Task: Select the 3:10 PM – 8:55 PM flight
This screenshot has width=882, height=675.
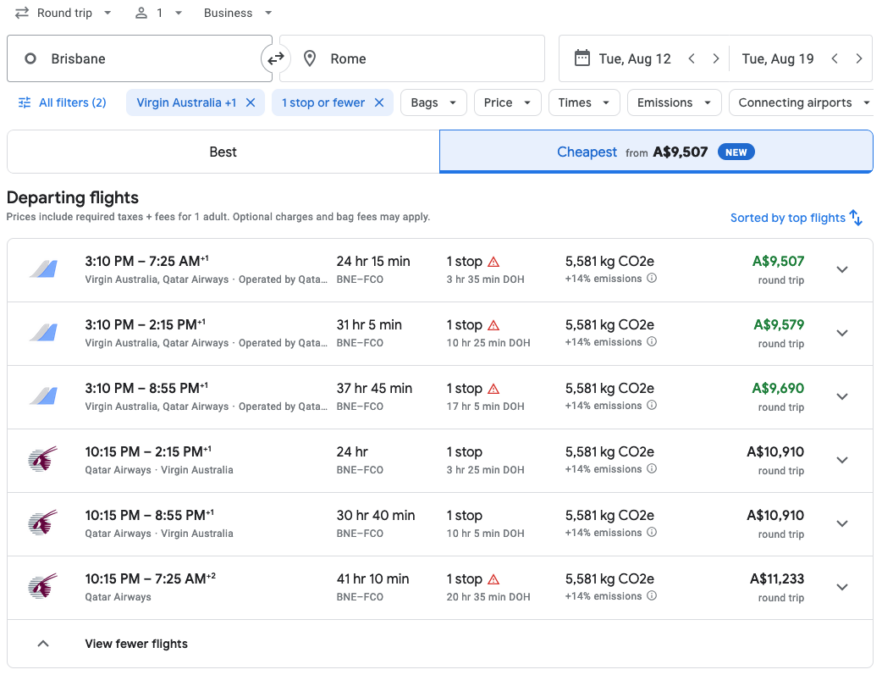Action: [440, 397]
